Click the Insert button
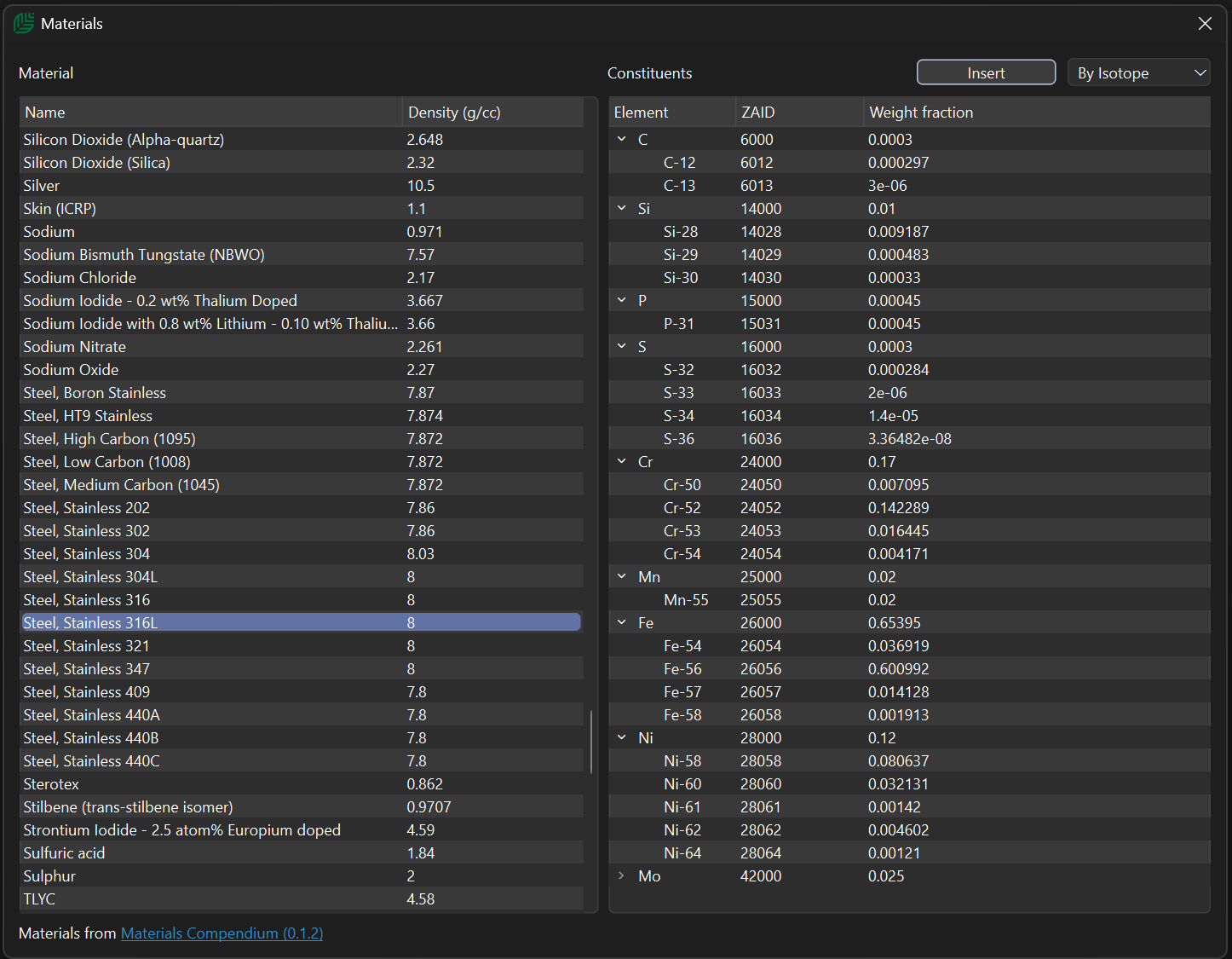Viewport: 1232px width, 959px height. 986,72
